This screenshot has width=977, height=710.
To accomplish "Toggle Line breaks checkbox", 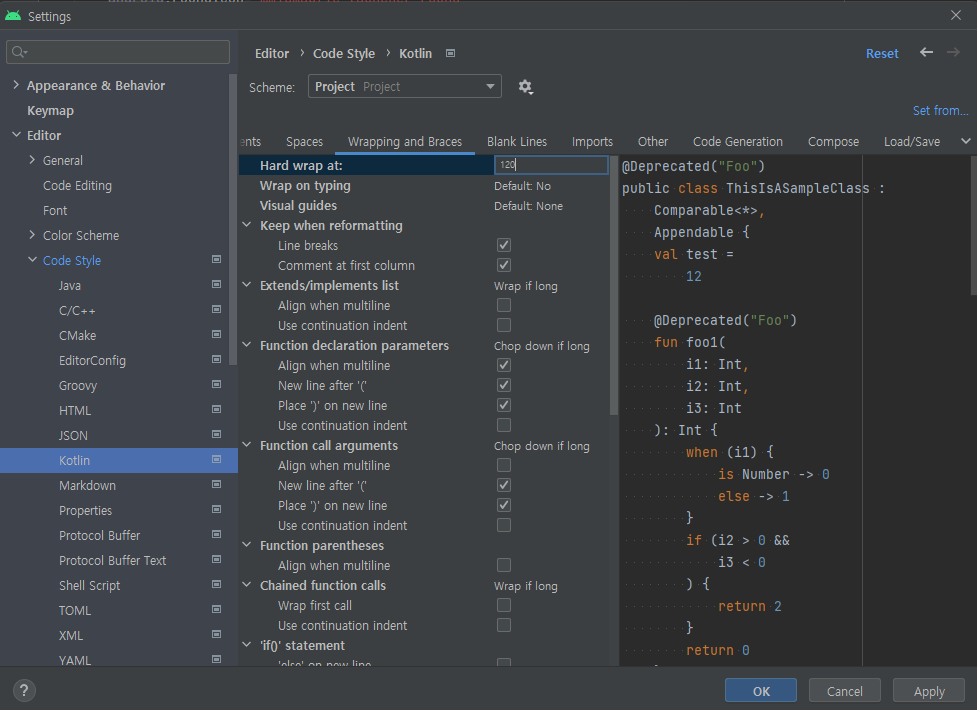I will coord(504,245).
